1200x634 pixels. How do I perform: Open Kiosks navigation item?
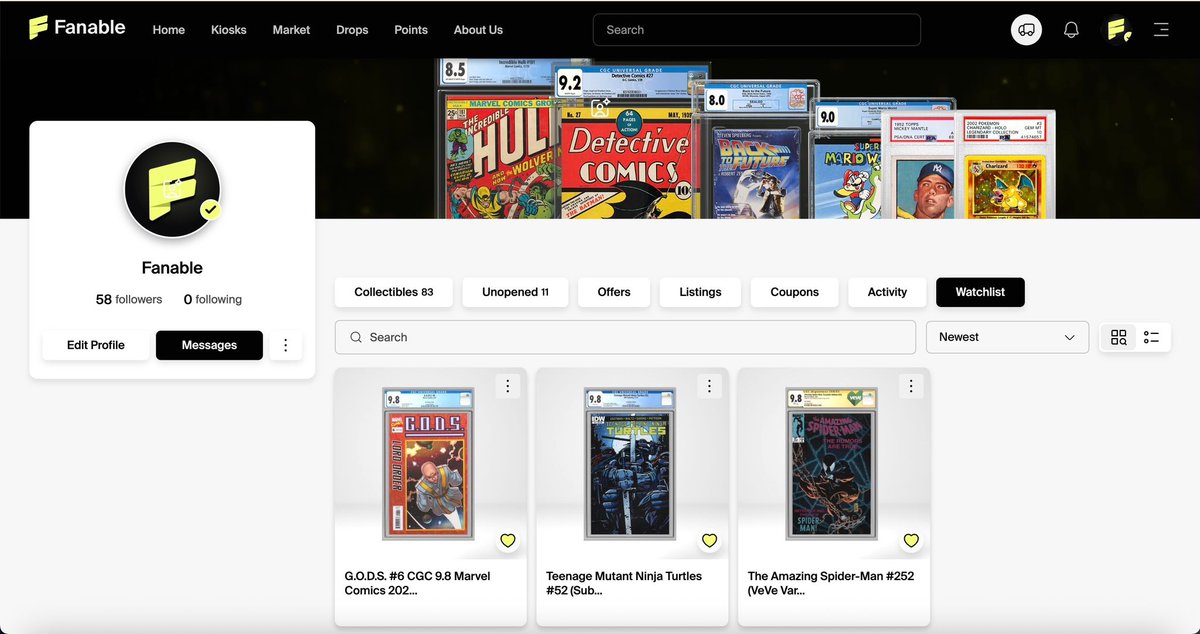point(229,30)
